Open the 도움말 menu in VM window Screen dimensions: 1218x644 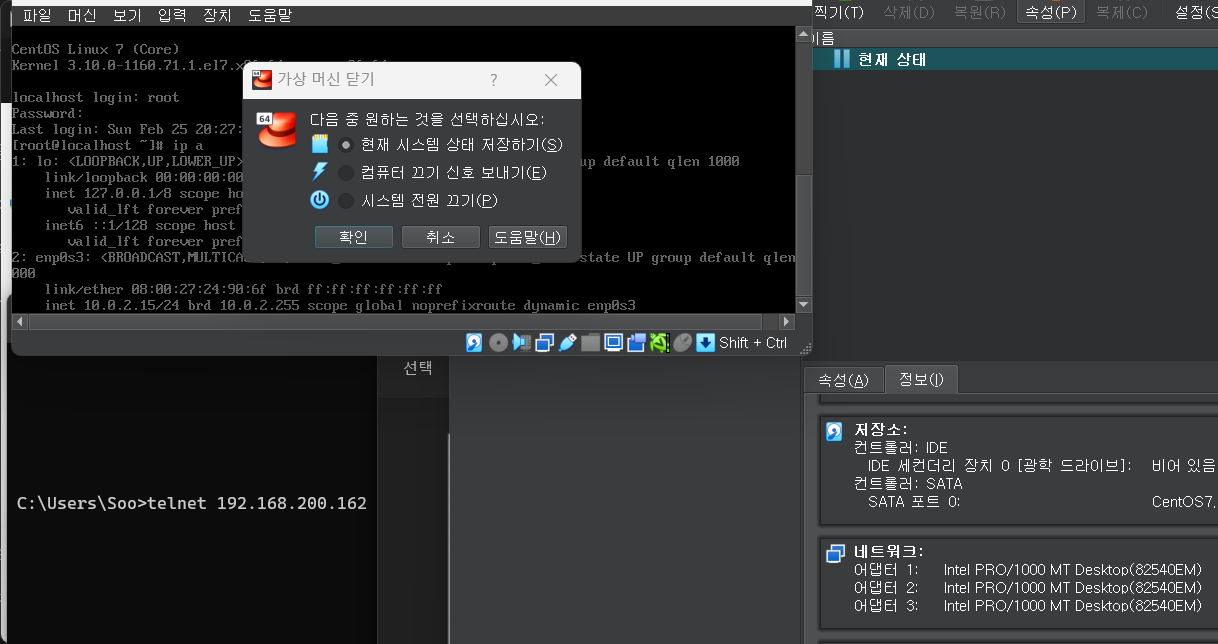[270, 15]
